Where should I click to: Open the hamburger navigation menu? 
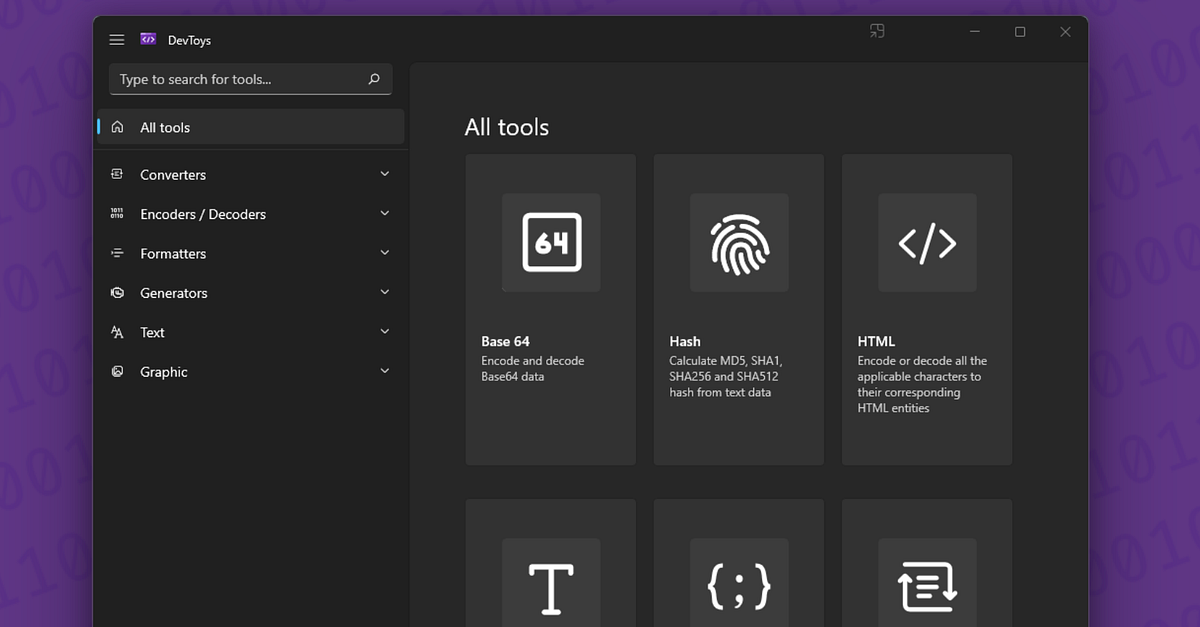(x=117, y=39)
